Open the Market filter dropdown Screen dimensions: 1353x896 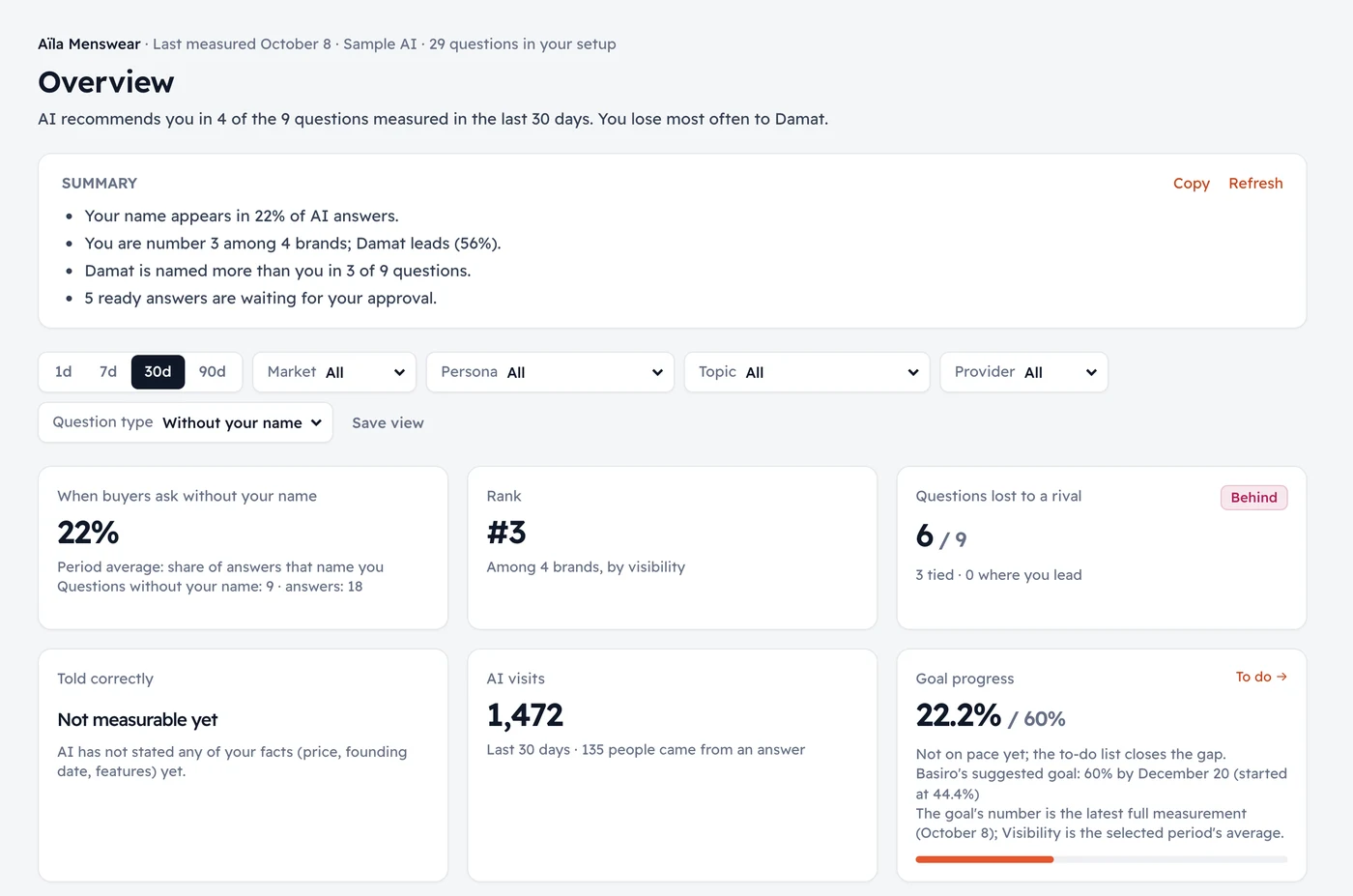(x=334, y=372)
